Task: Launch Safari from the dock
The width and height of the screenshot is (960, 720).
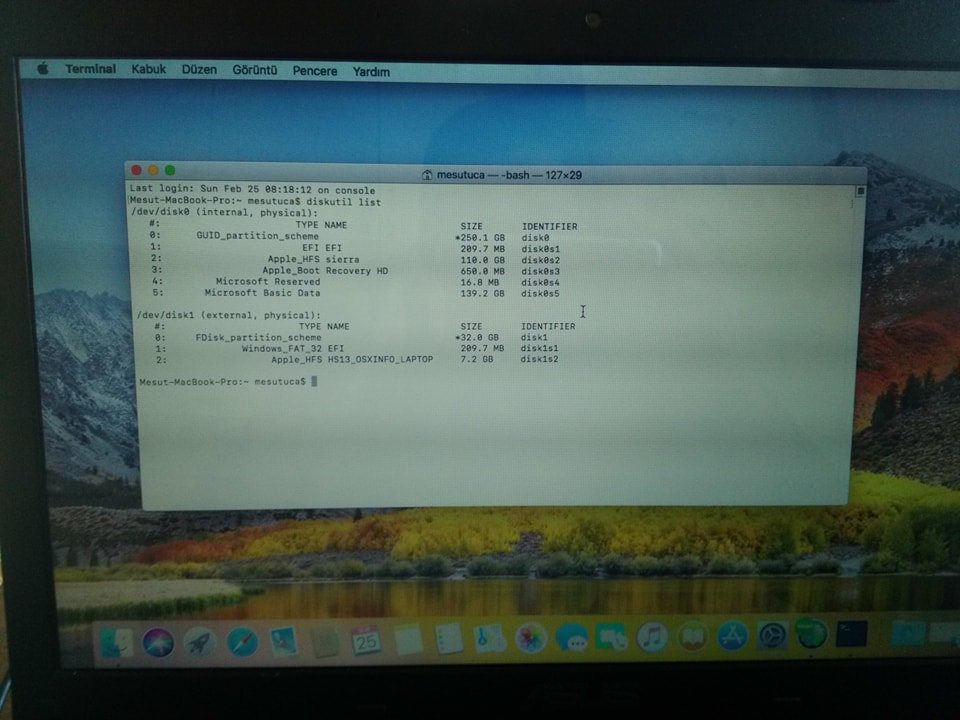Action: click(242, 641)
